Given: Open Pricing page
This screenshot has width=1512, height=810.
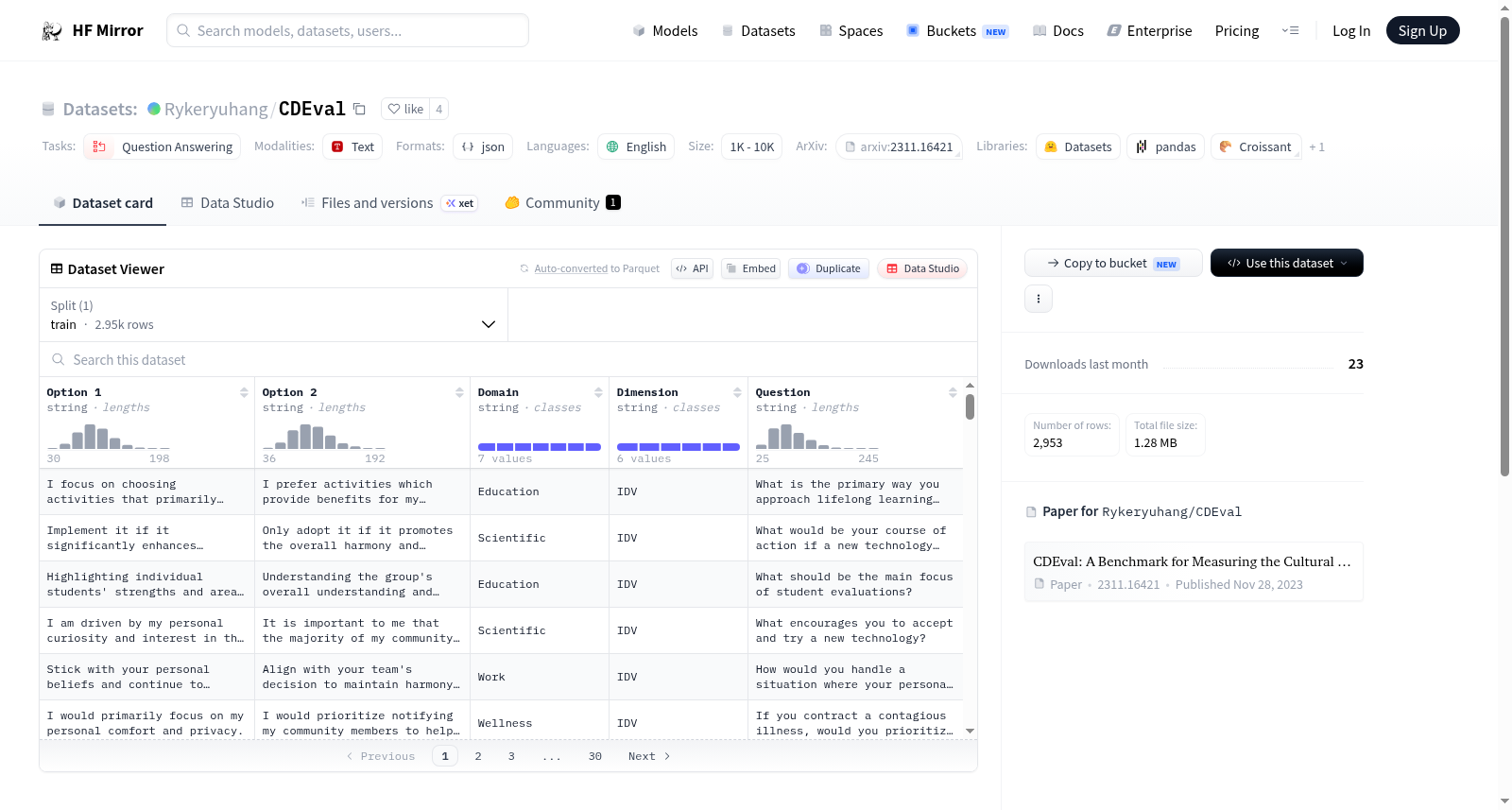Looking at the screenshot, I should (x=1236, y=31).
